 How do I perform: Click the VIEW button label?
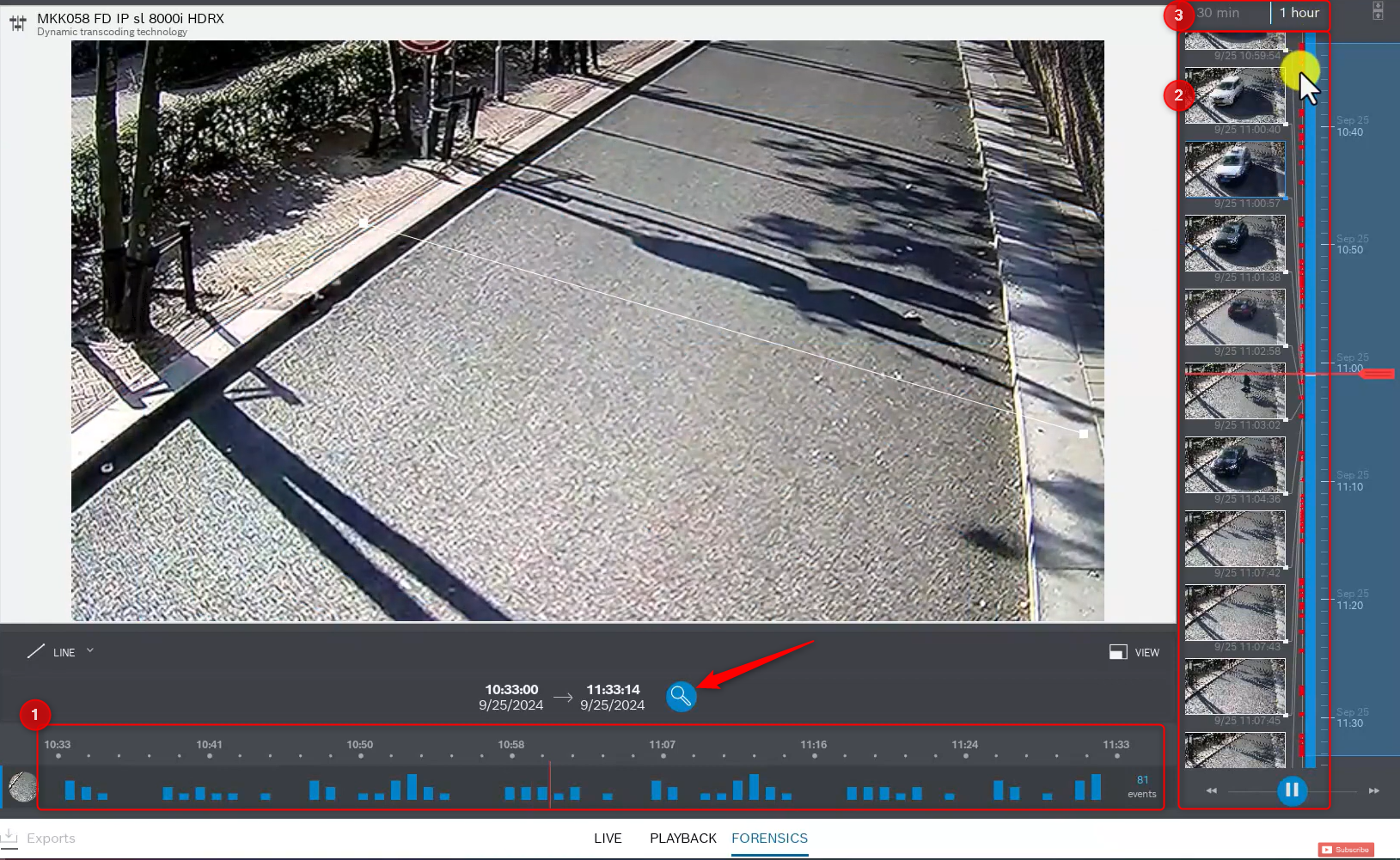(1146, 653)
